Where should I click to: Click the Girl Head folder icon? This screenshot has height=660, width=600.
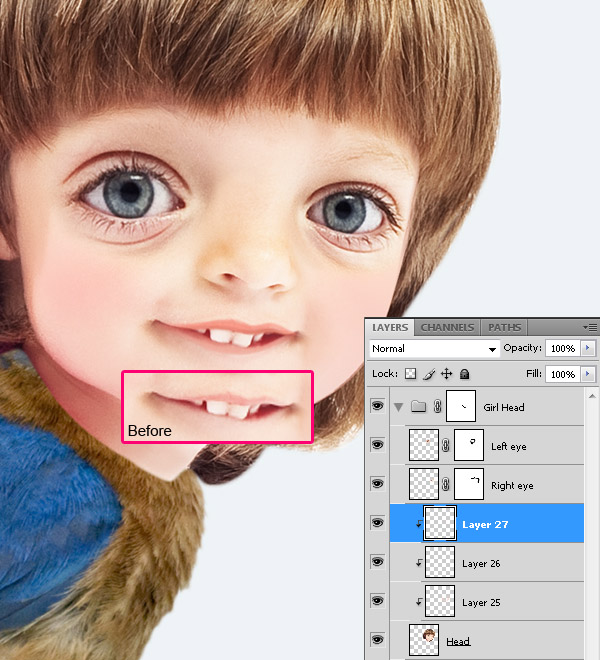pyautogui.click(x=418, y=407)
